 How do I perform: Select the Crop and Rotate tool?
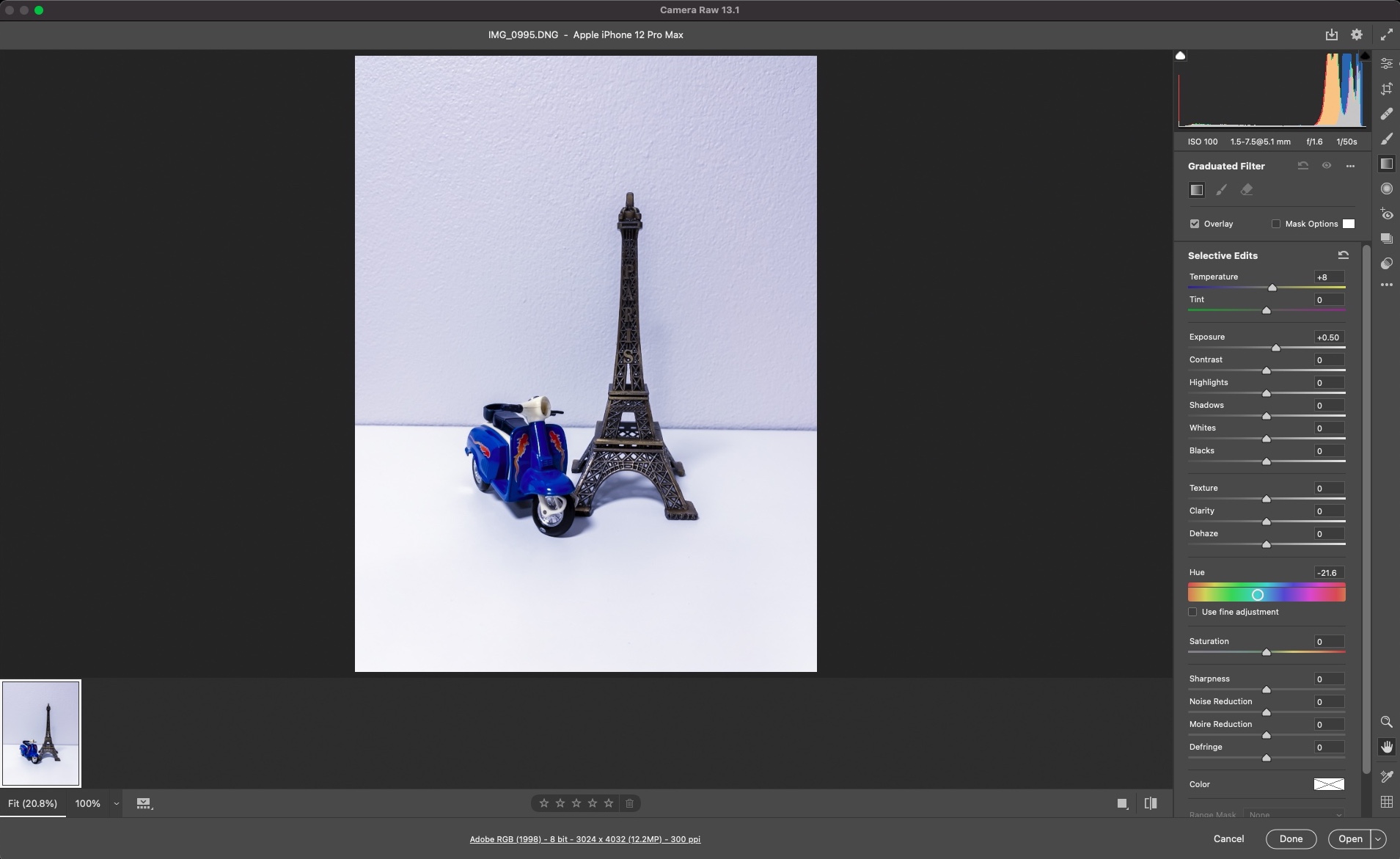(1386, 89)
